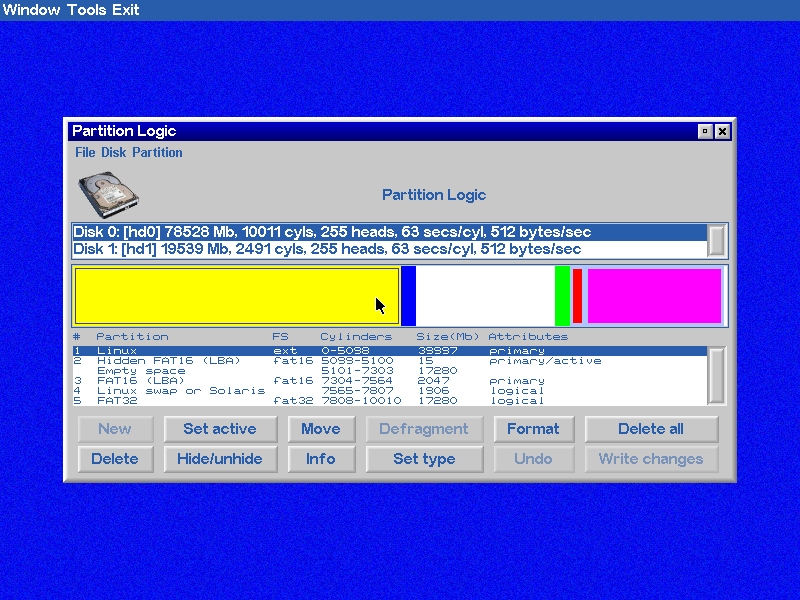Select partition row 4 Linux swap or Solaris
The image size is (800, 600).
[390, 391]
